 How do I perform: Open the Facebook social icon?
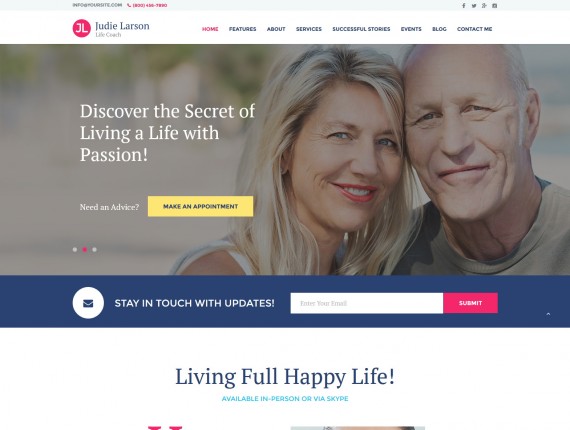pyautogui.click(x=463, y=5)
